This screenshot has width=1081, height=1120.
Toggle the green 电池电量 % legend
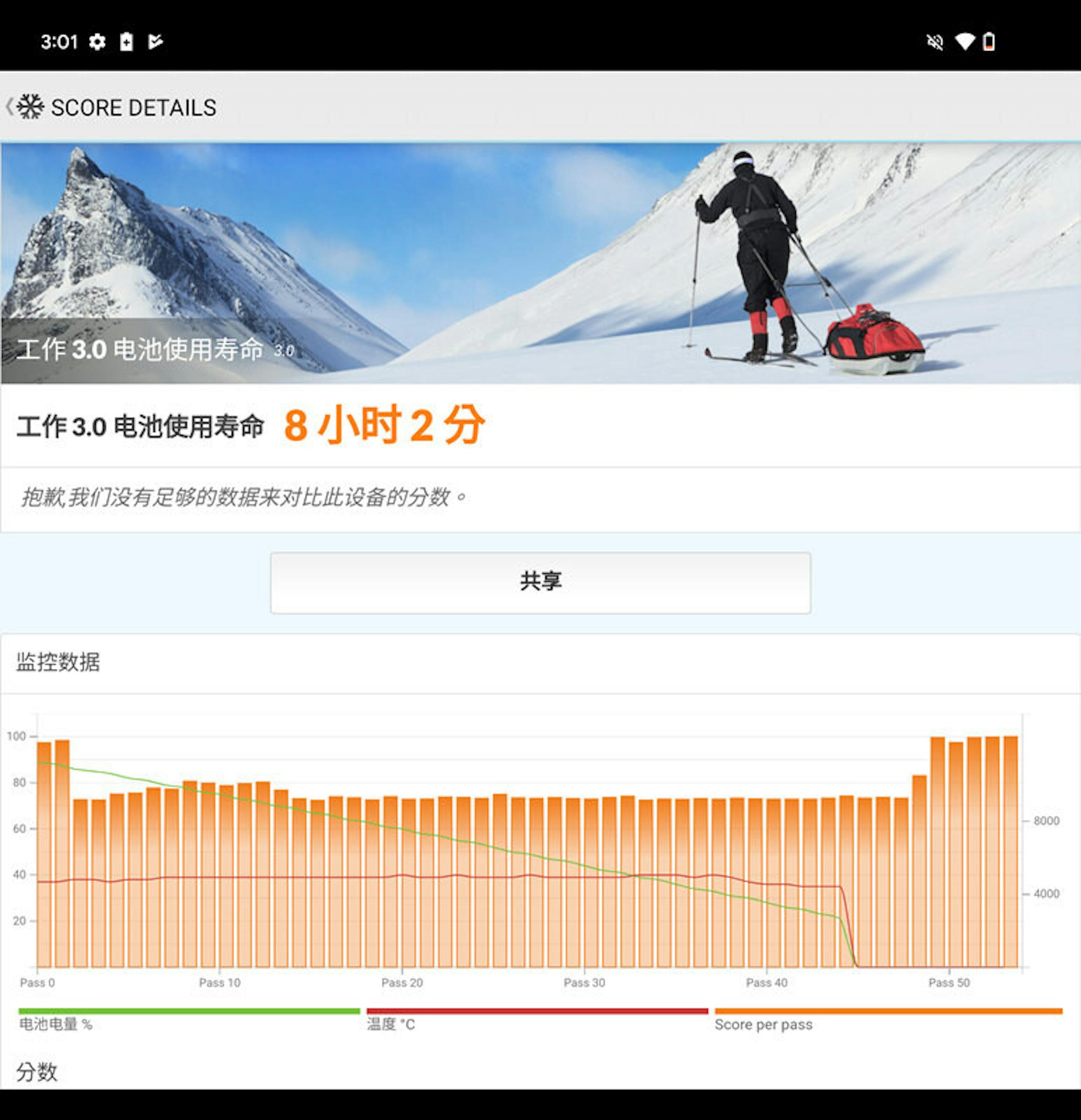click(x=189, y=1020)
